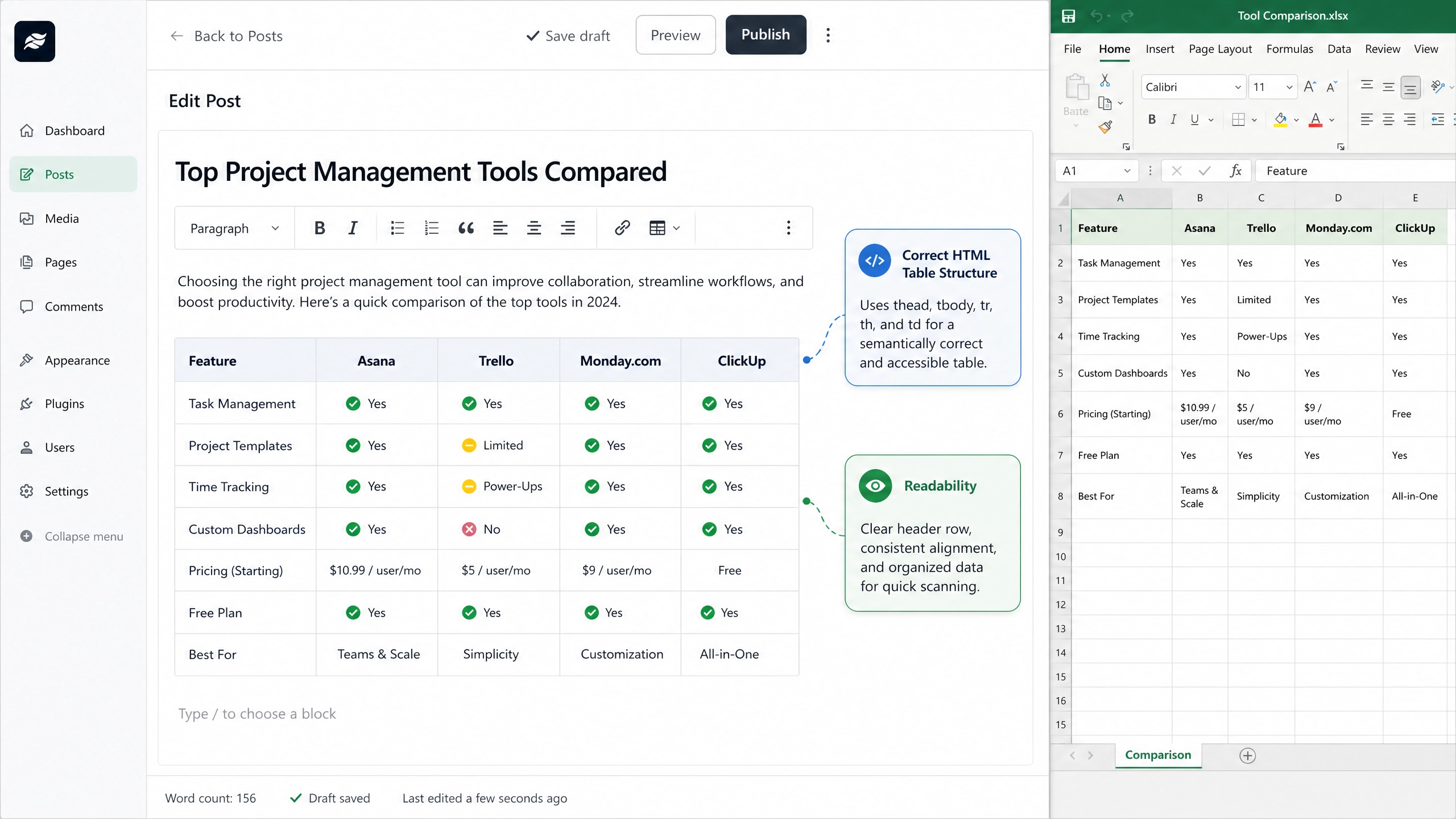Click Save draft

pyautogui.click(x=568, y=36)
